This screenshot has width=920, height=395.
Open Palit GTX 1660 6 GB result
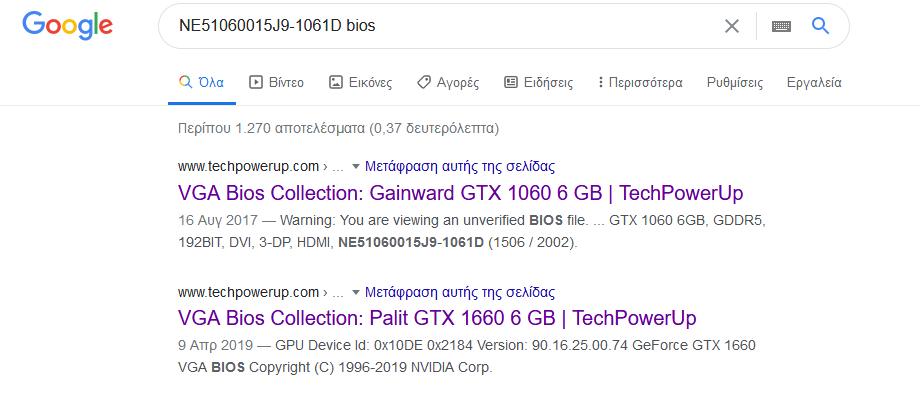(437, 318)
